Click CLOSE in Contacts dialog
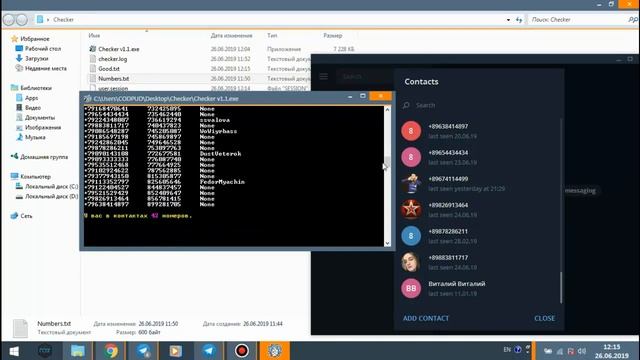The width and height of the screenshot is (640, 360). [544, 318]
